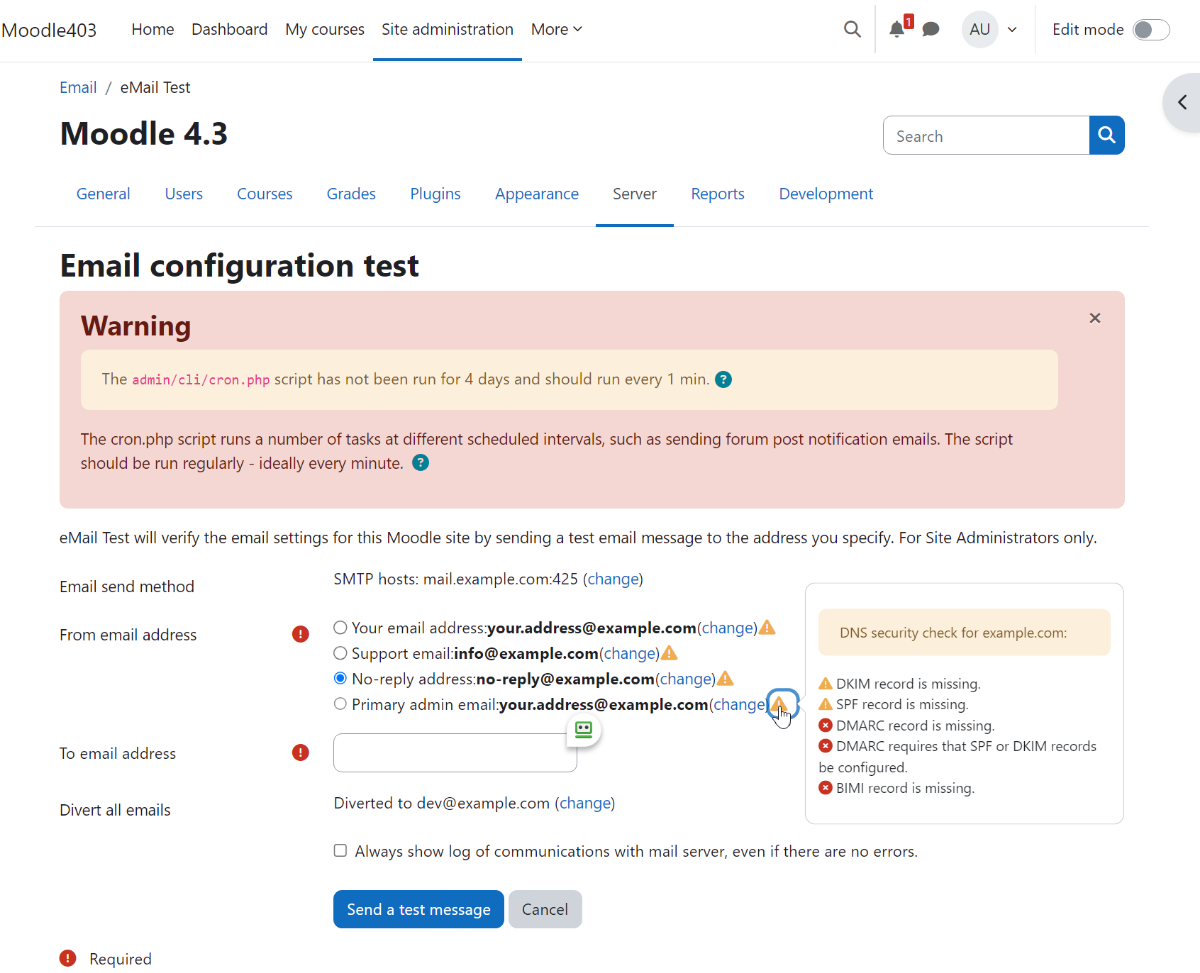Click the help icon after 'ideally every minute'

point(420,462)
